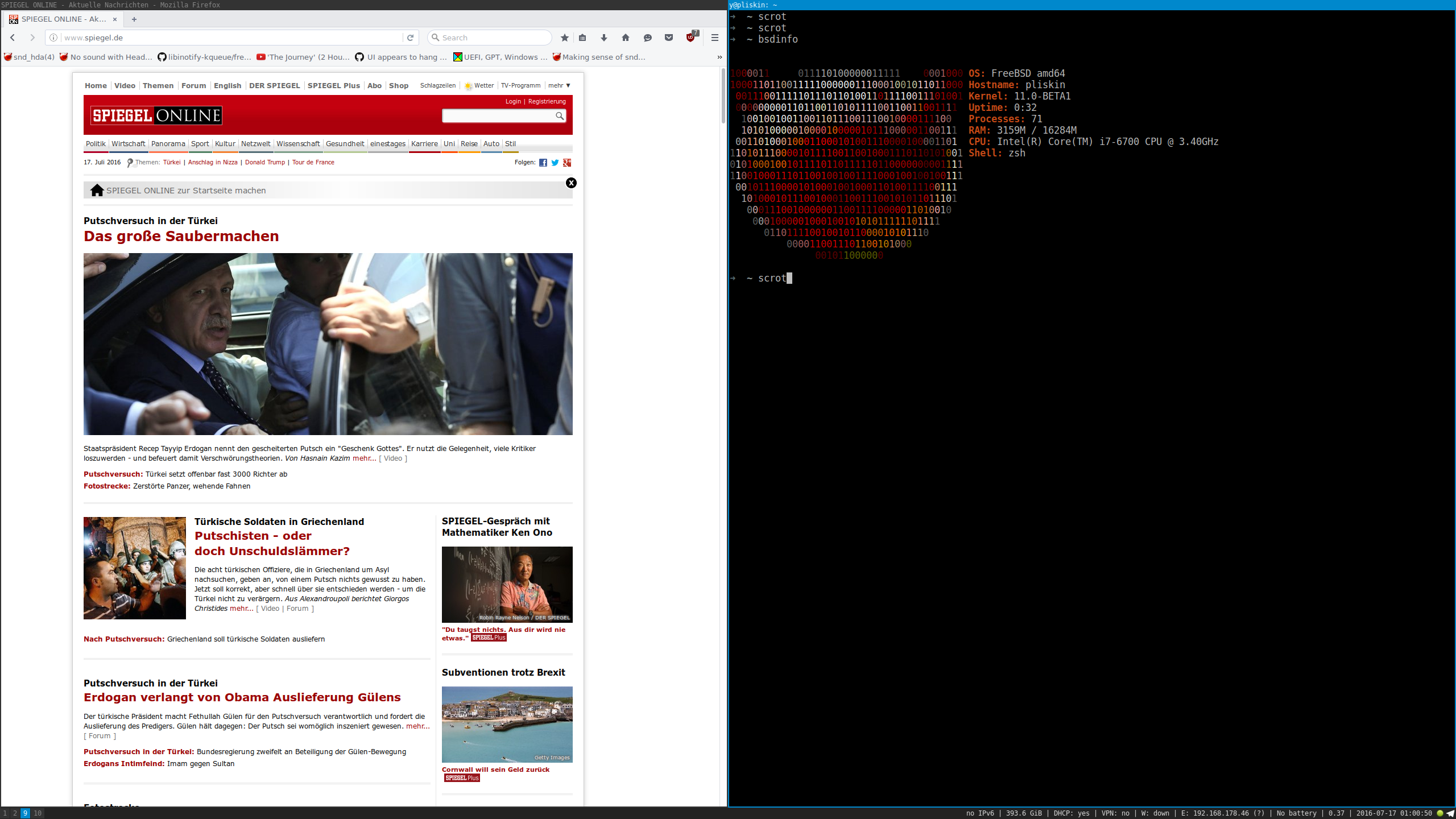Open 'UI appears to hang' bookmark
This screenshot has width=1456, height=819.
tap(402, 57)
